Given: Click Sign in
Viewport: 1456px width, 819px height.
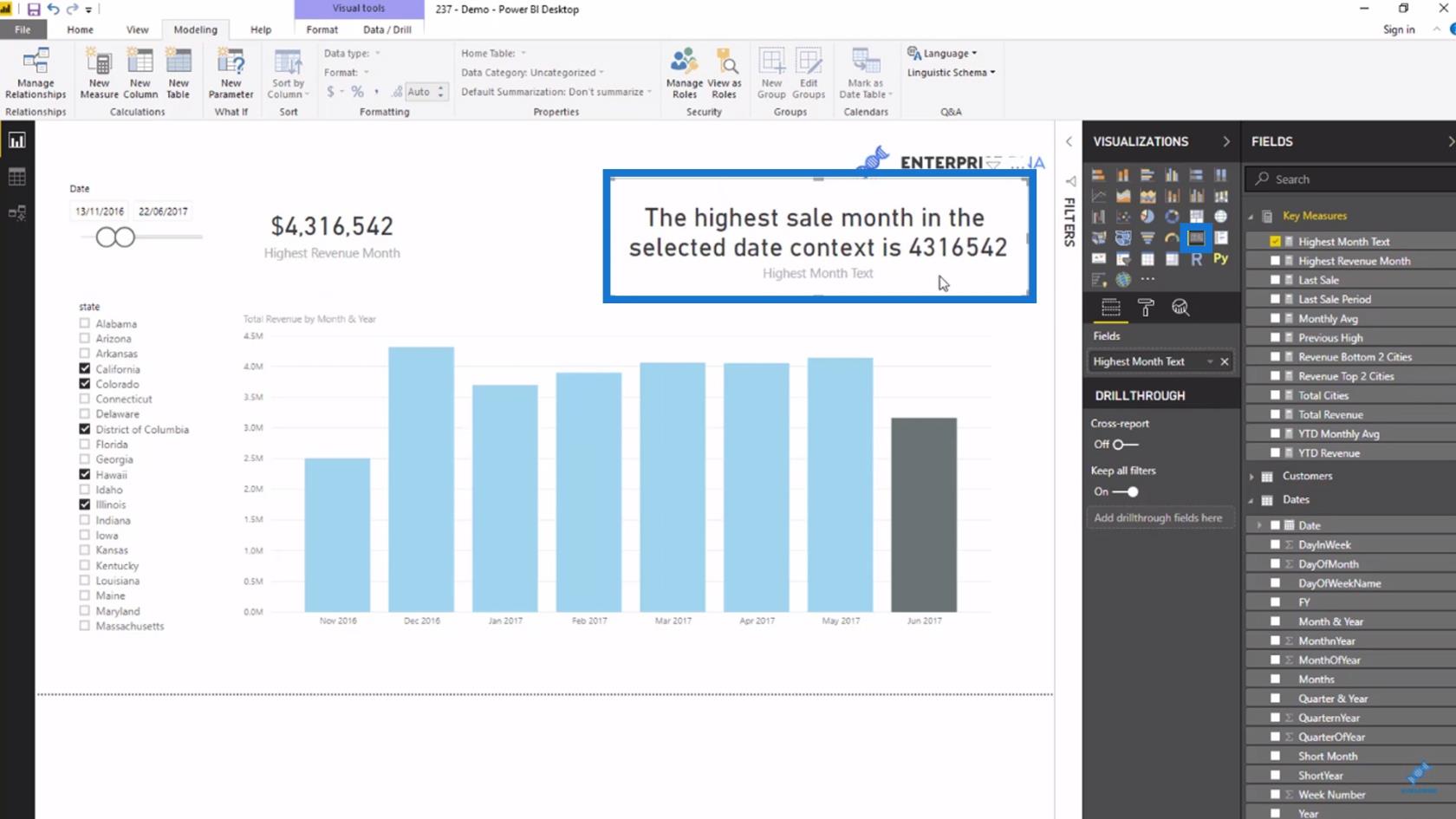Looking at the screenshot, I should [x=1399, y=29].
